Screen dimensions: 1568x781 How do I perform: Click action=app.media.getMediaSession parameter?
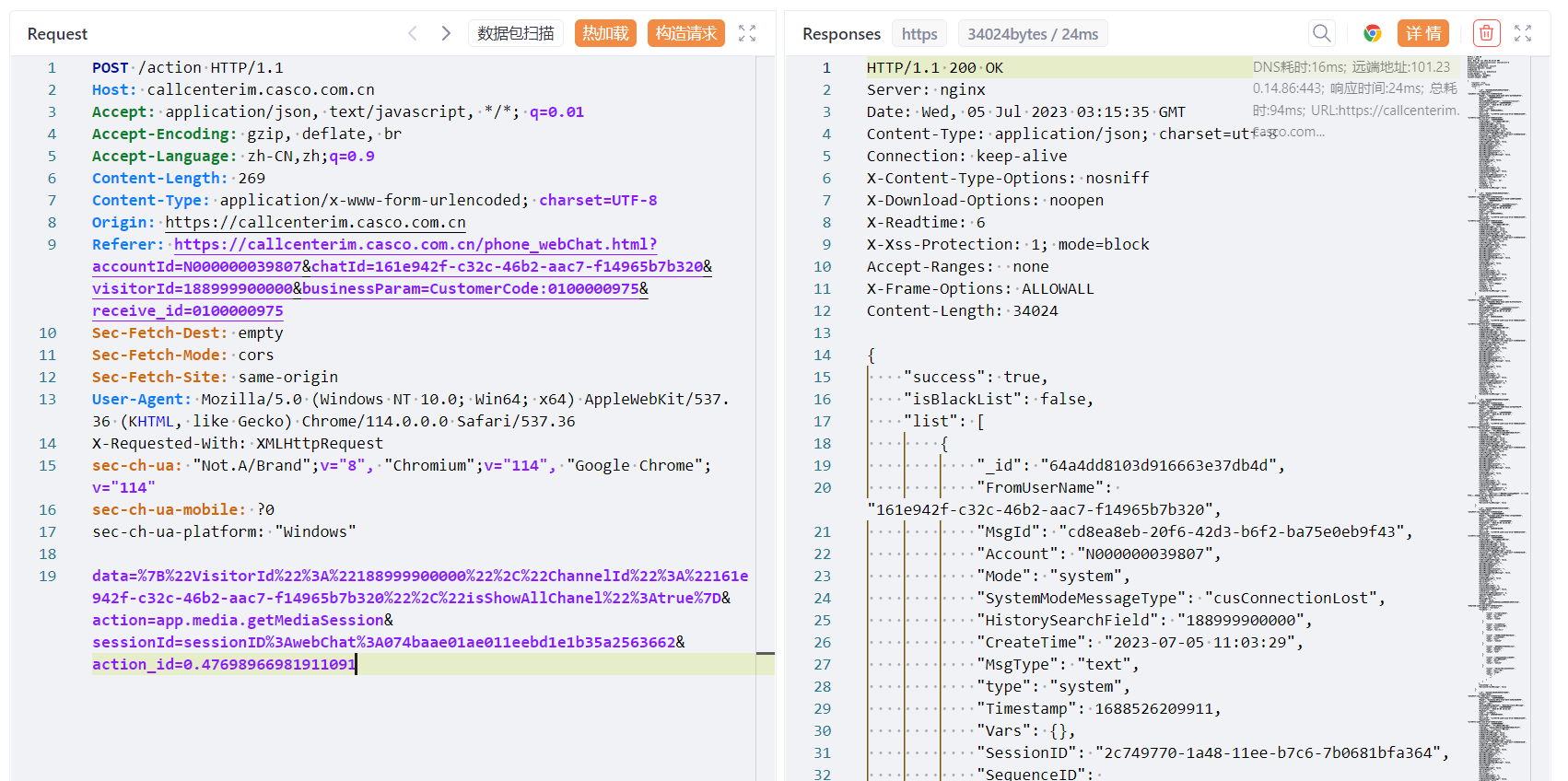[243, 620]
